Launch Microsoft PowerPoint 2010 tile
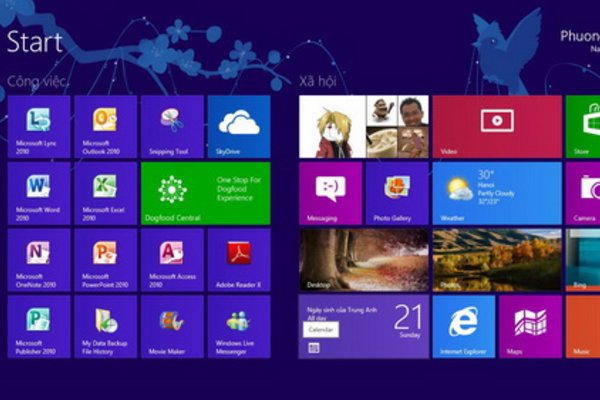The height and width of the screenshot is (400, 600). pos(106,260)
